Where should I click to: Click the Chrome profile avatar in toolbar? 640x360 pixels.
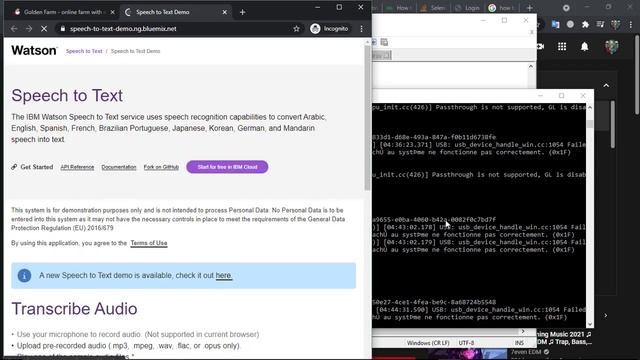(616, 24)
